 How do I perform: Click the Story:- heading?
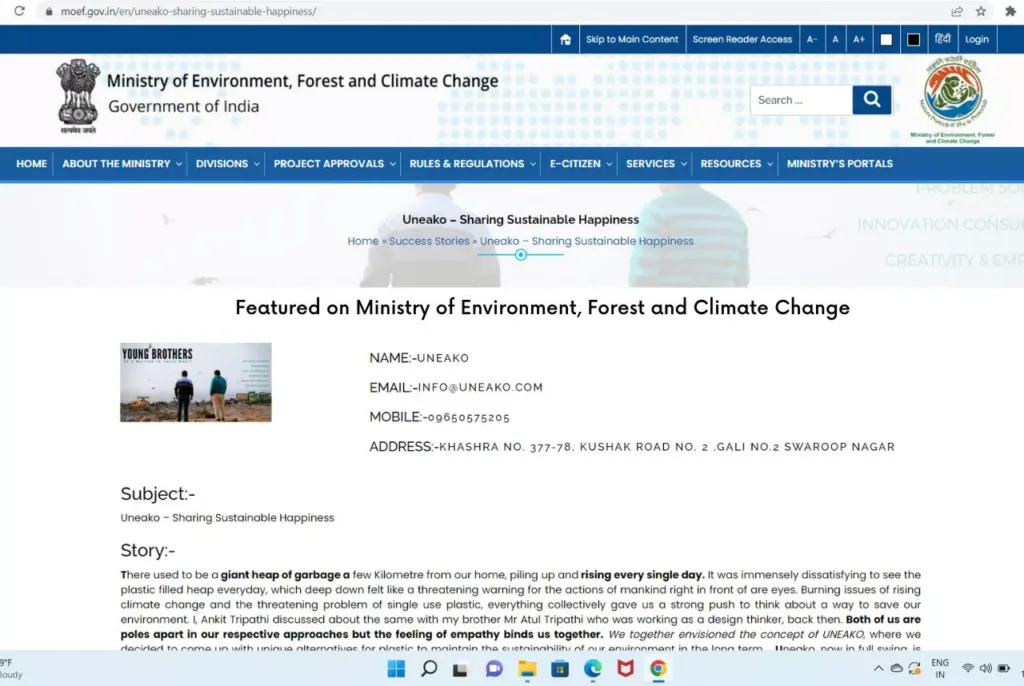[148, 551]
